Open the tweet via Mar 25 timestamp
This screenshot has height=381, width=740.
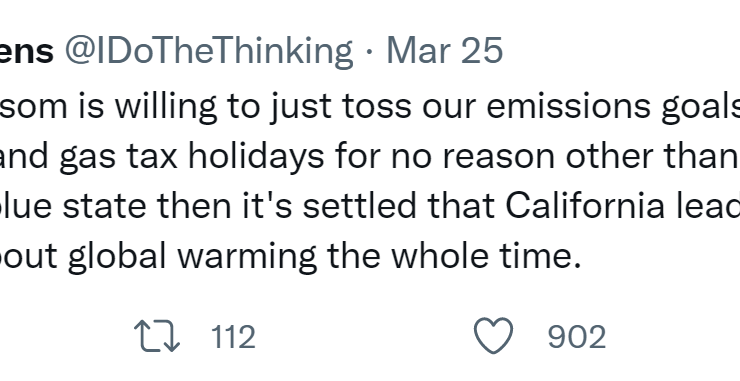pyautogui.click(x=445, y=51)
